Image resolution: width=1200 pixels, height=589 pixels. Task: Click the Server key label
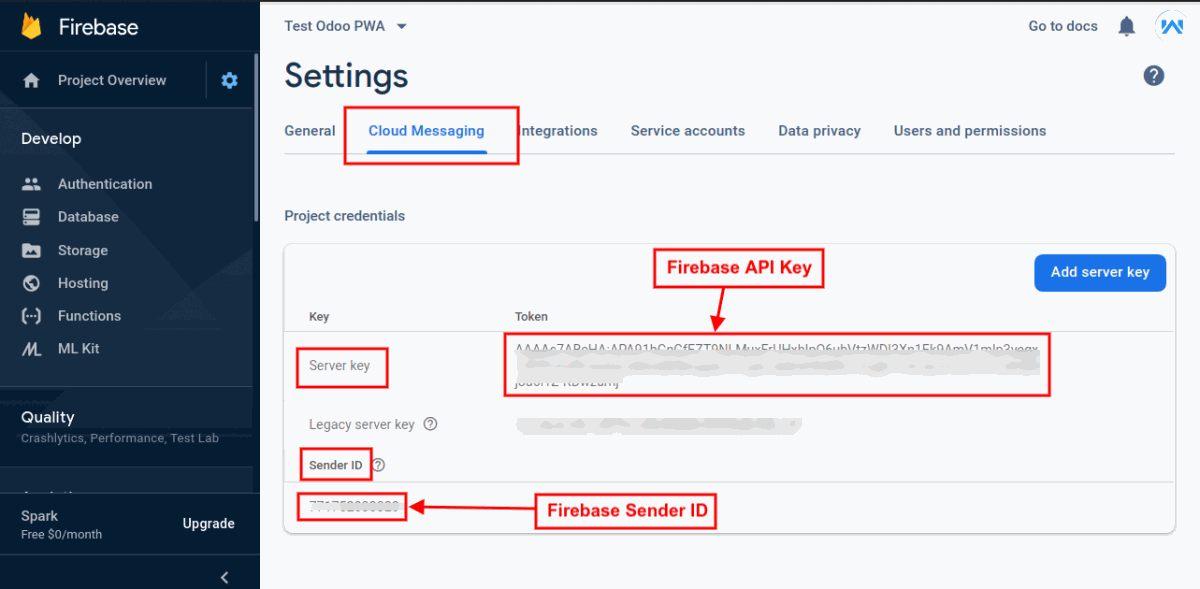(x=339, y=366)
